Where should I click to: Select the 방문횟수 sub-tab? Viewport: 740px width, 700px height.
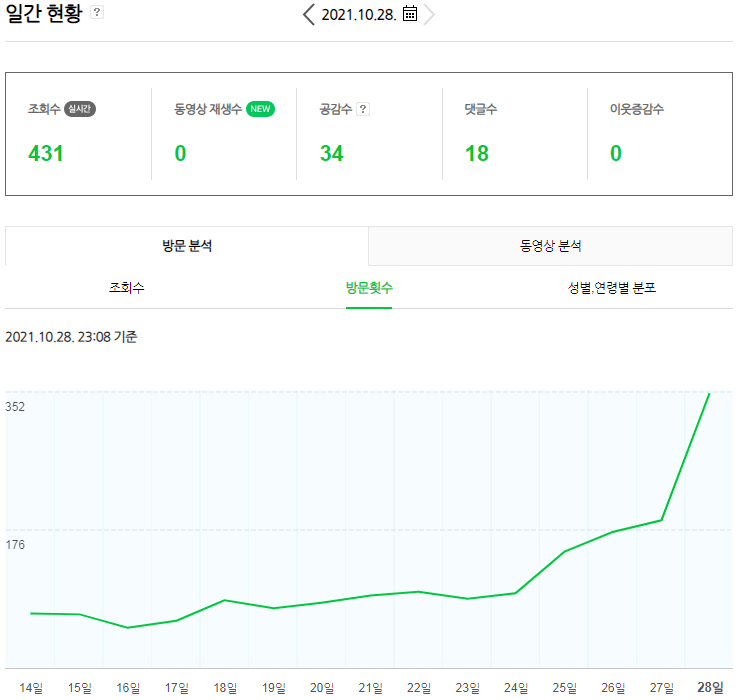[369, 287]
